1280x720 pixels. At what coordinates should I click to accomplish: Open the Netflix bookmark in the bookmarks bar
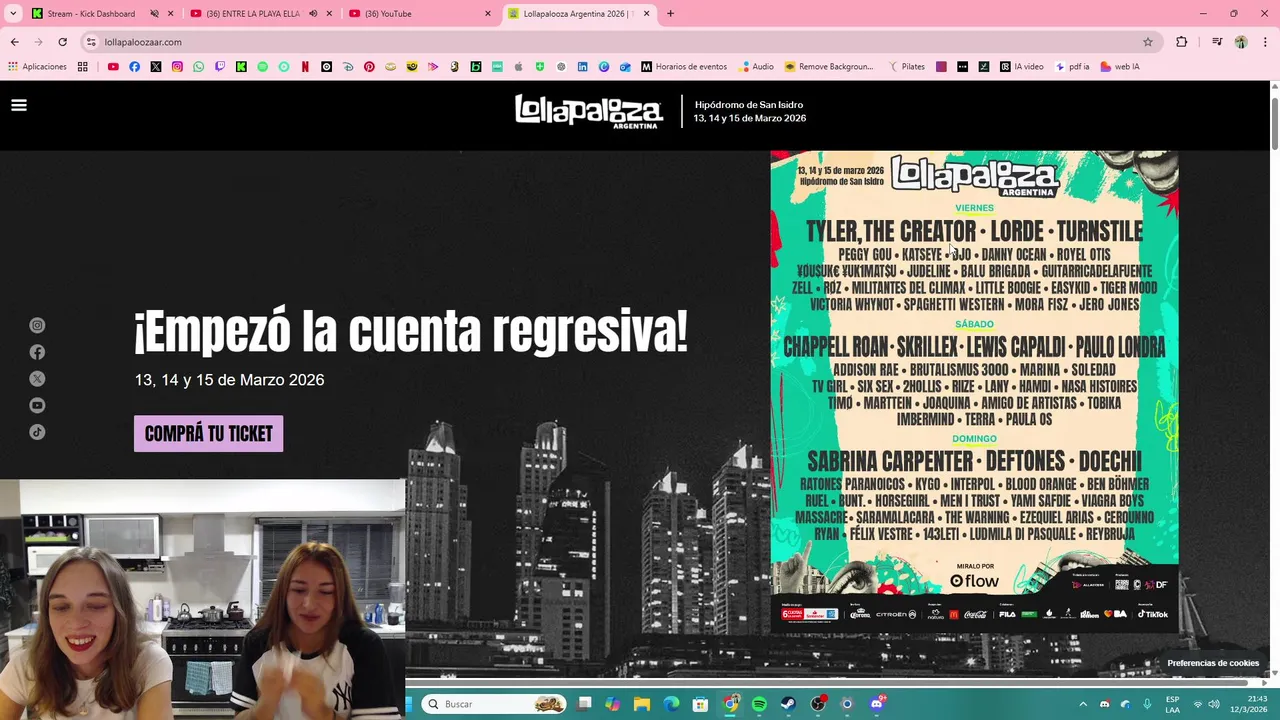pyautogui.click(x=305, y=67)
